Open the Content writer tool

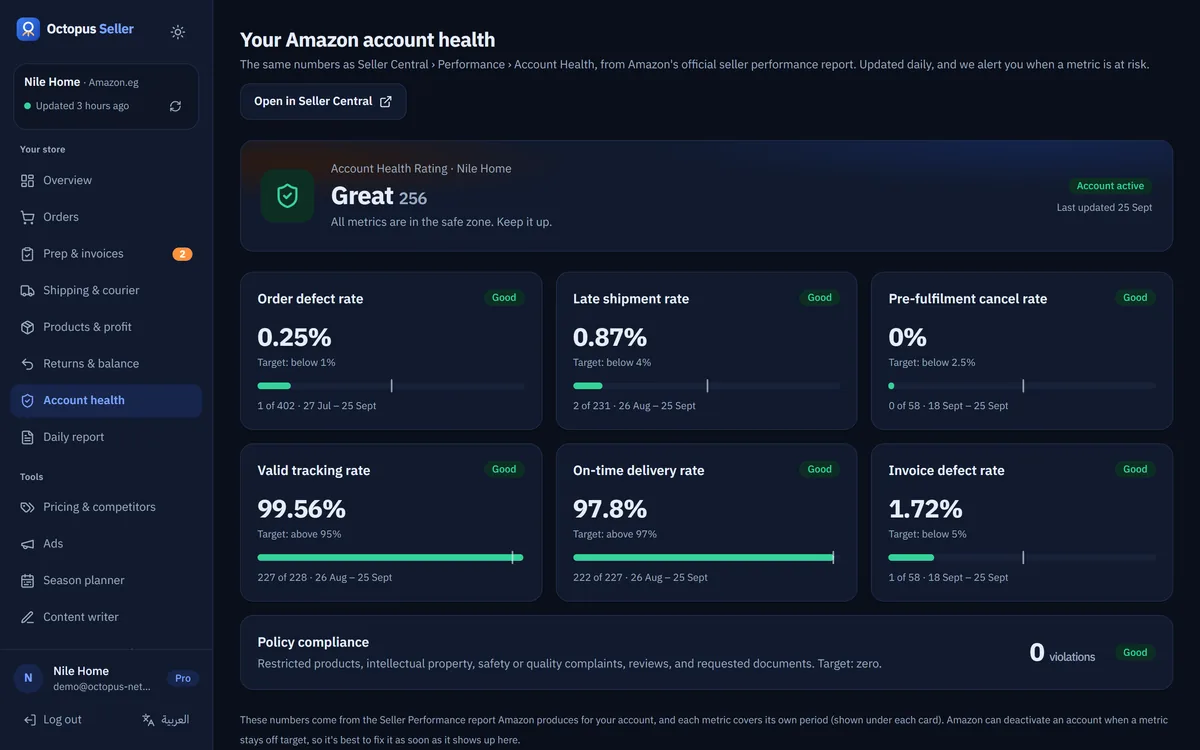coord(106,617)
